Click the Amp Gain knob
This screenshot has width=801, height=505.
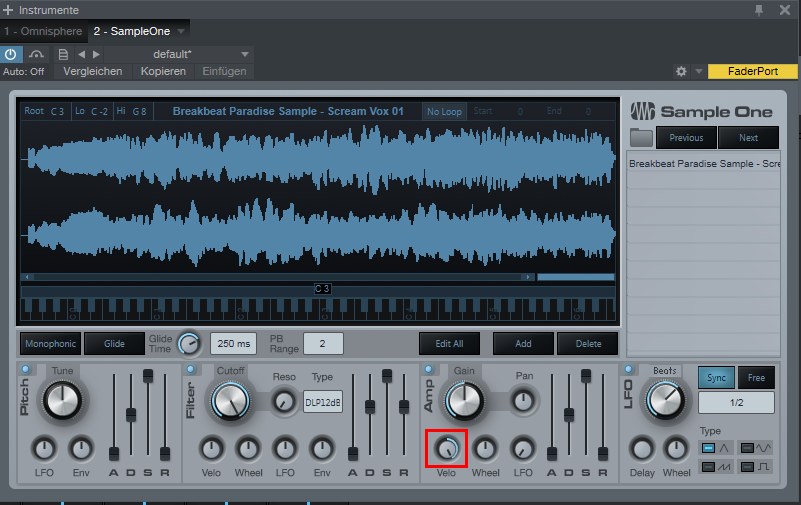tap(464, 400)
